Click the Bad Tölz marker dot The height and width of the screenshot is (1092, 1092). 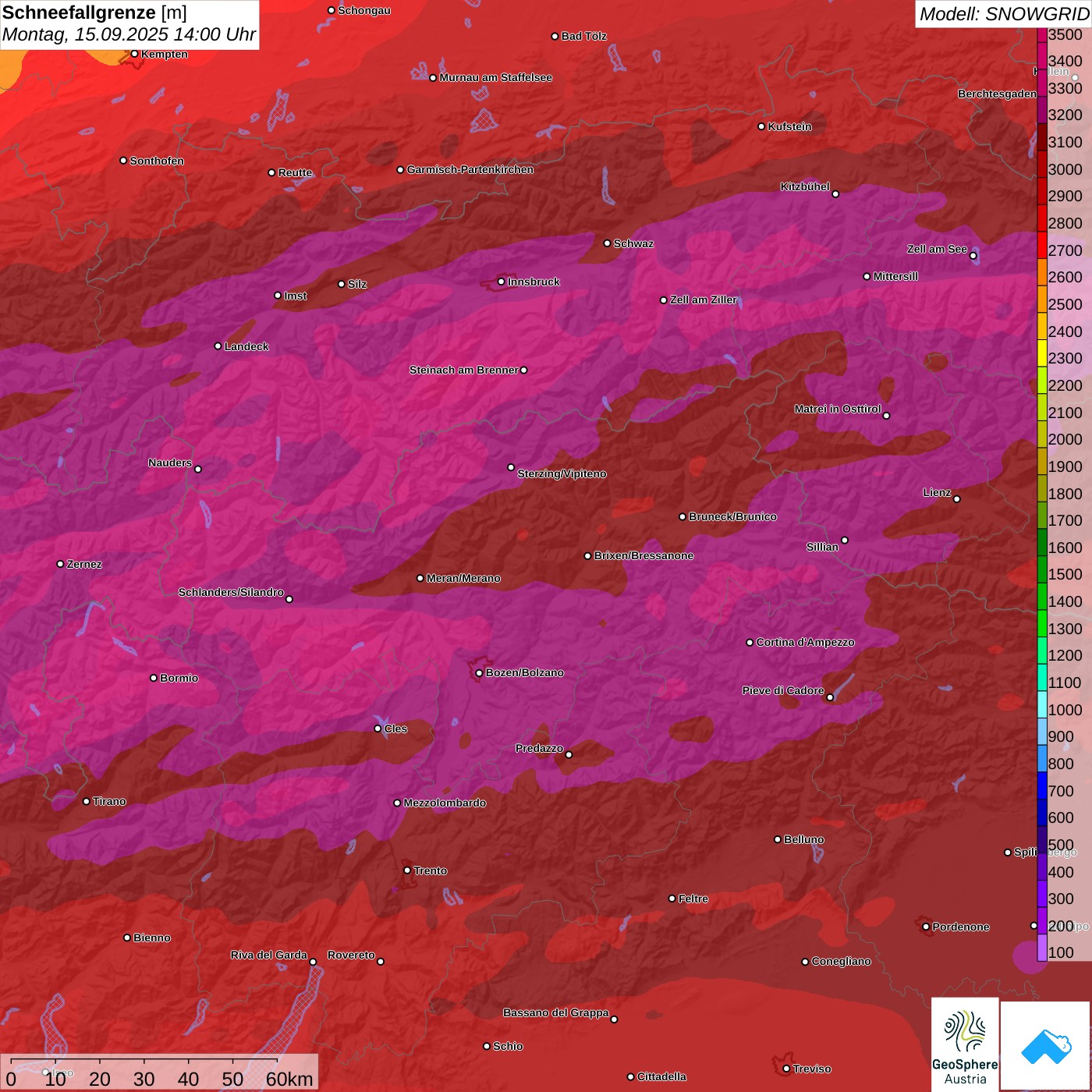[x=555, y=36]
